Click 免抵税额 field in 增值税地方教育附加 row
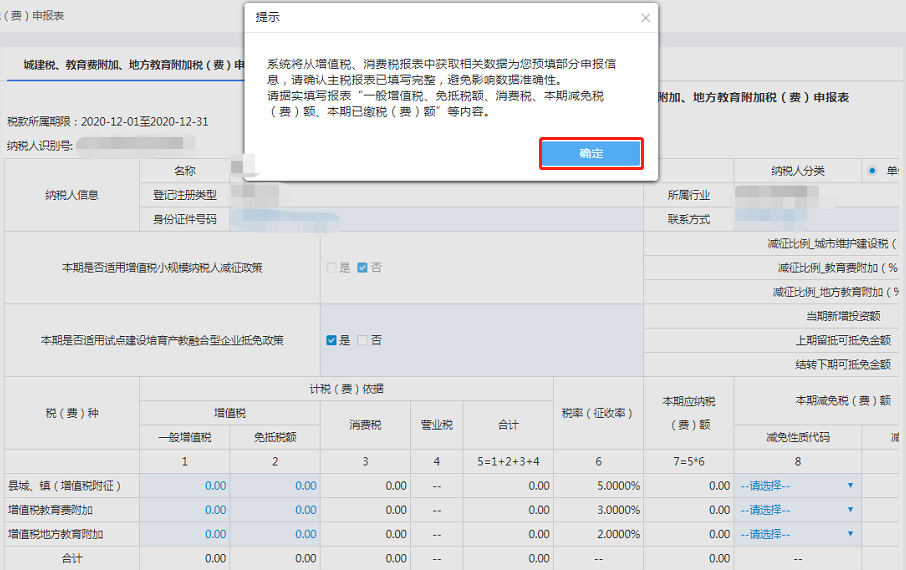 (x=275, y=534)
